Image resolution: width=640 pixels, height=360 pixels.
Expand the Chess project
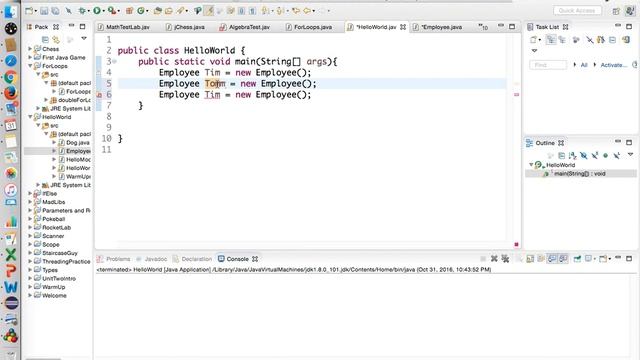30,49
